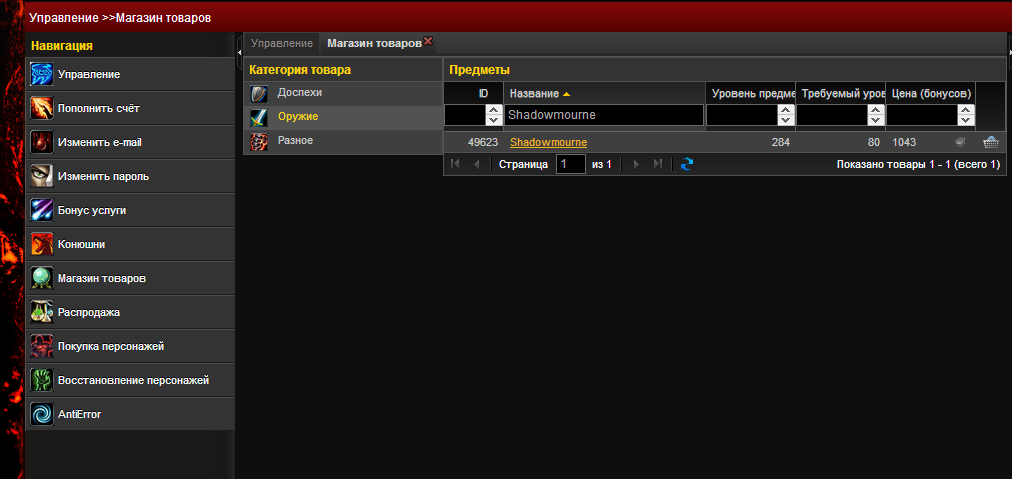Screen dimensions: 1012x479
Task: Click the ID cell 49623
Action: point(483,142)
